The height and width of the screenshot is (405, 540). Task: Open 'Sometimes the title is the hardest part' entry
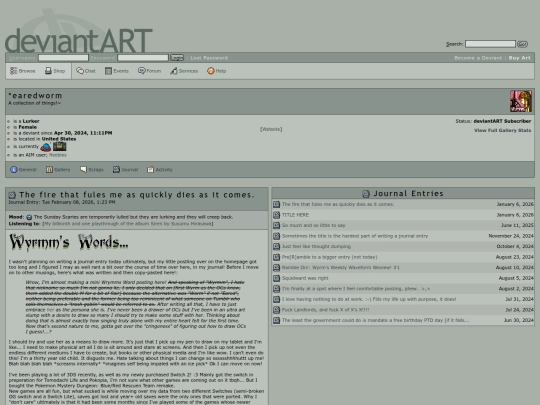tap(355, 236)
